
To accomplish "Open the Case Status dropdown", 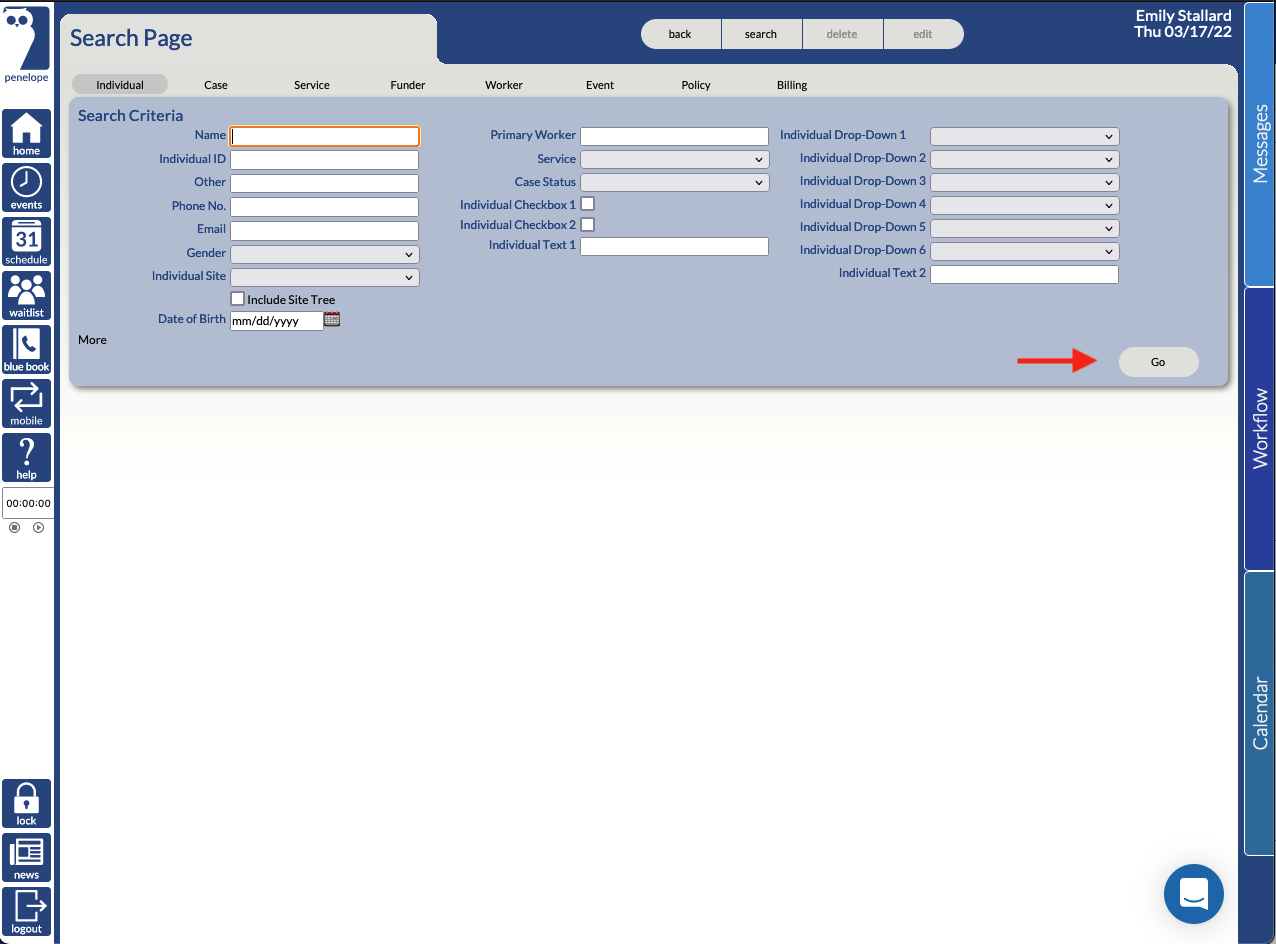I will point(674,182).
